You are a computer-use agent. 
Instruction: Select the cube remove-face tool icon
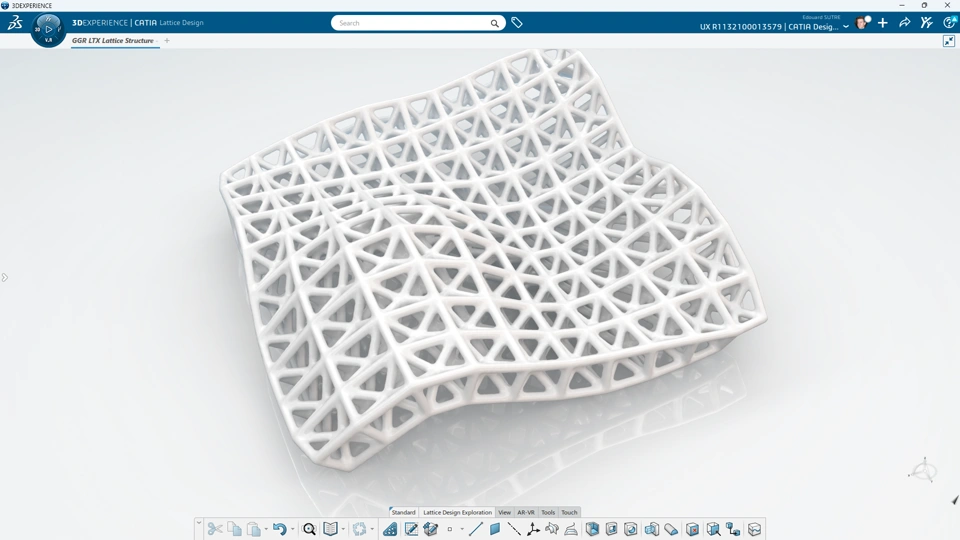[x=692, y=528]
